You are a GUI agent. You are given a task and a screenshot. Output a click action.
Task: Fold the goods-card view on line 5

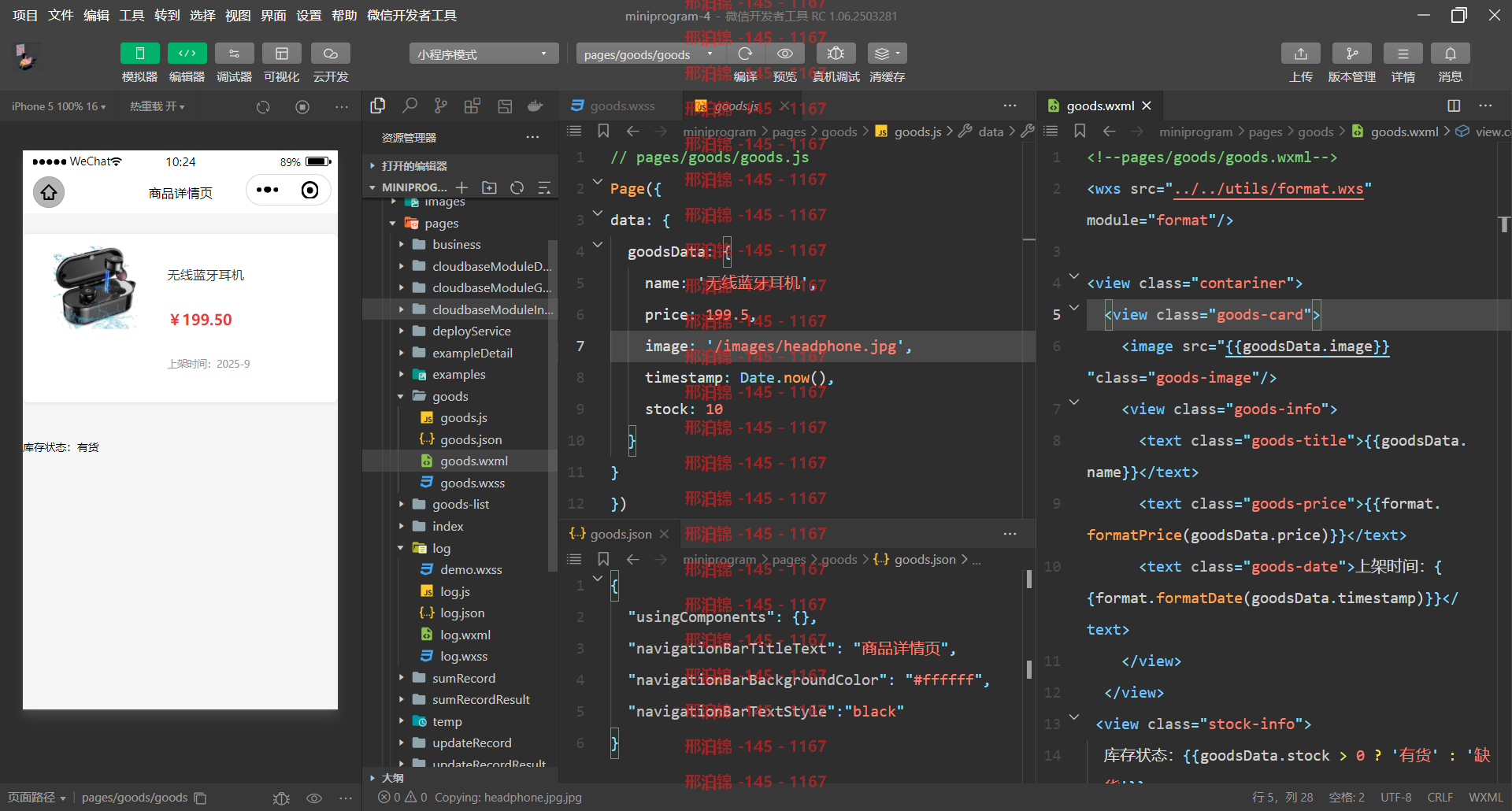coord(1073,308)
